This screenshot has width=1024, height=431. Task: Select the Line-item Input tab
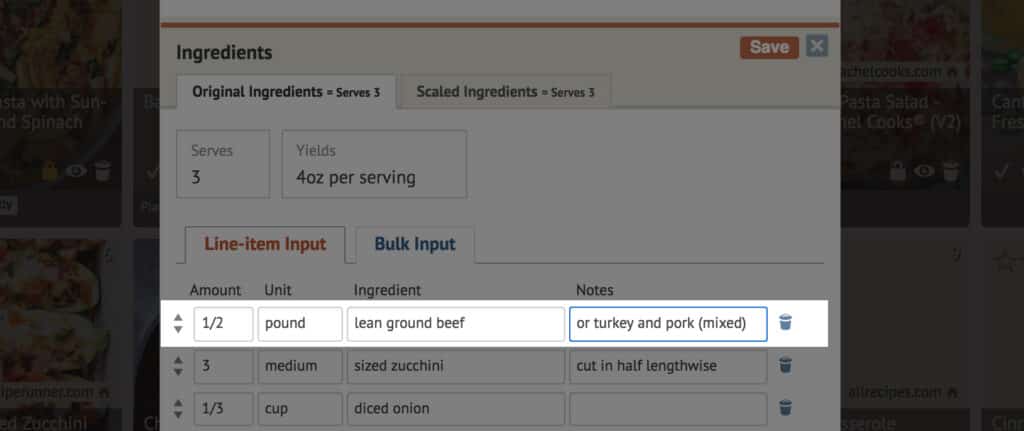tap(265, 244)
